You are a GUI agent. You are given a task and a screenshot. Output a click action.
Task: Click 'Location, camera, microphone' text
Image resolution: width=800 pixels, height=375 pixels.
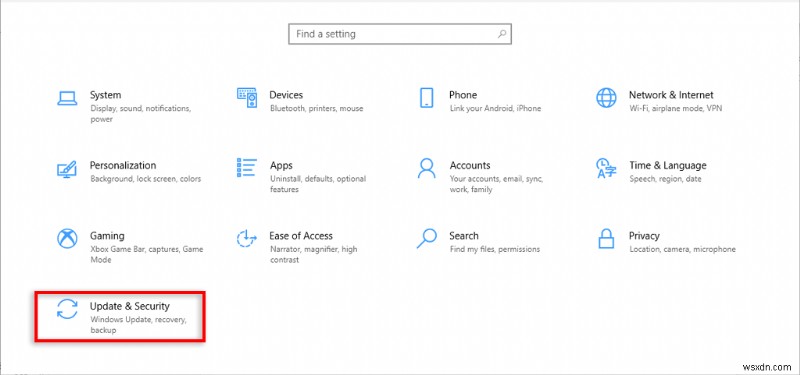click(x=683, y=249)
